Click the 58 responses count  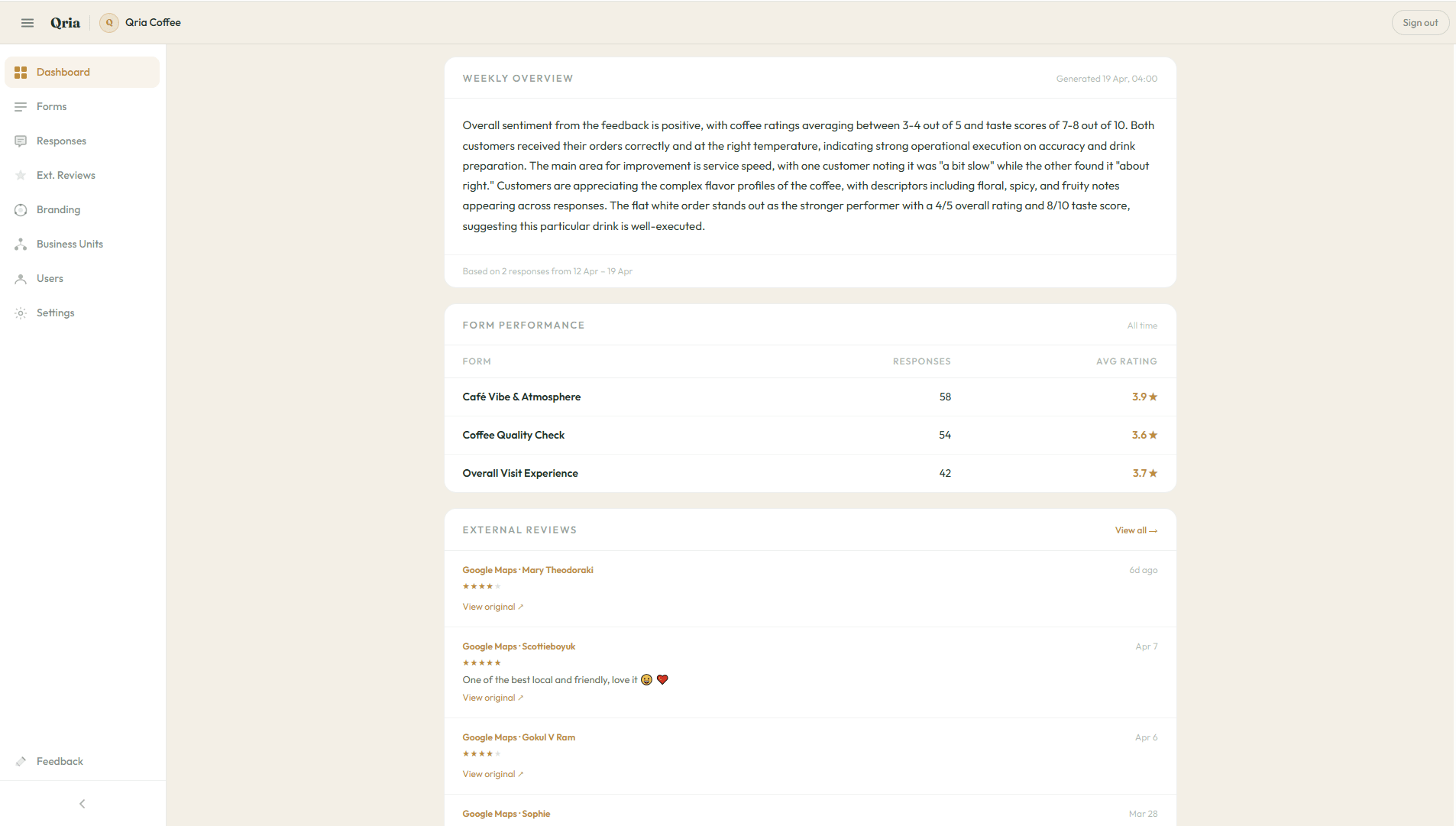pos(945,397)
